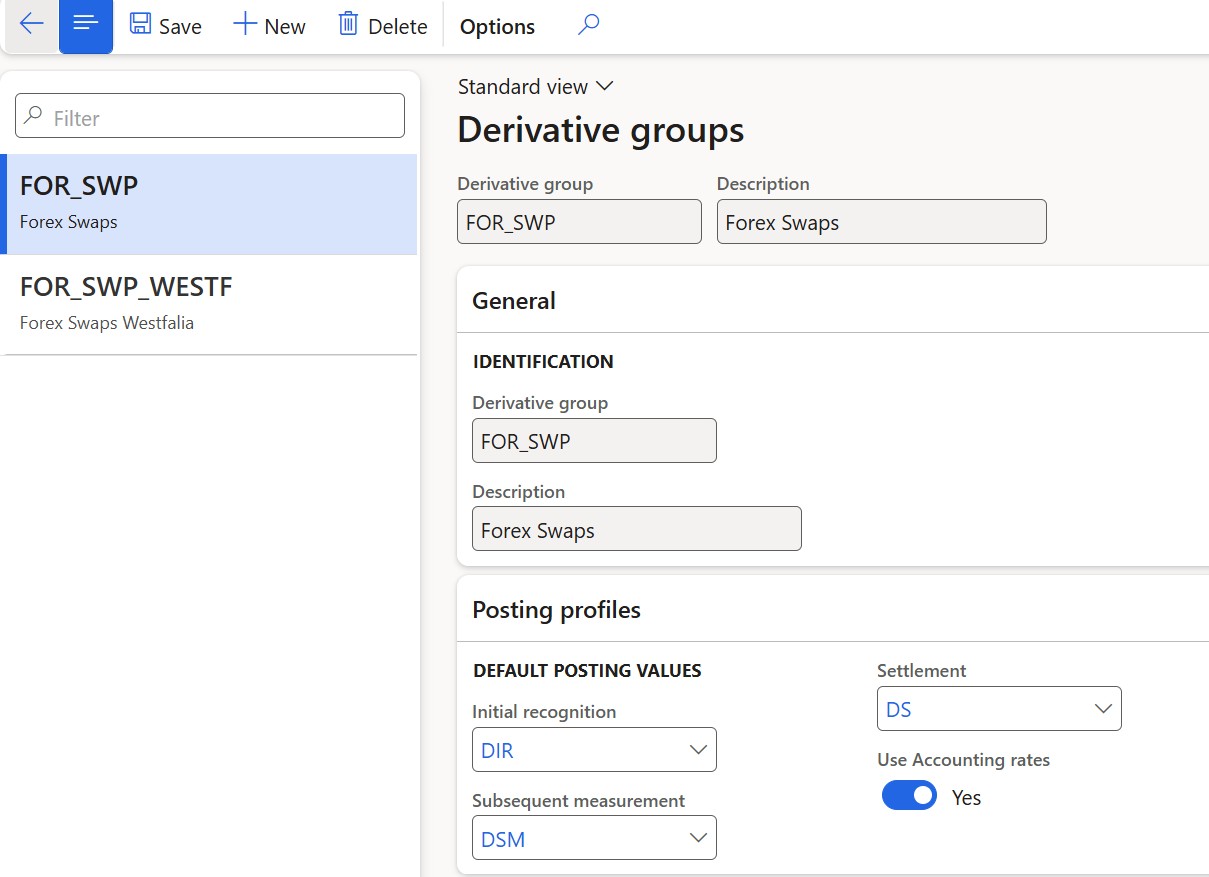The image size is (1209, 877).
Task: Open the Settlement dropdown arrow
Action: [x=1103, y=709]
